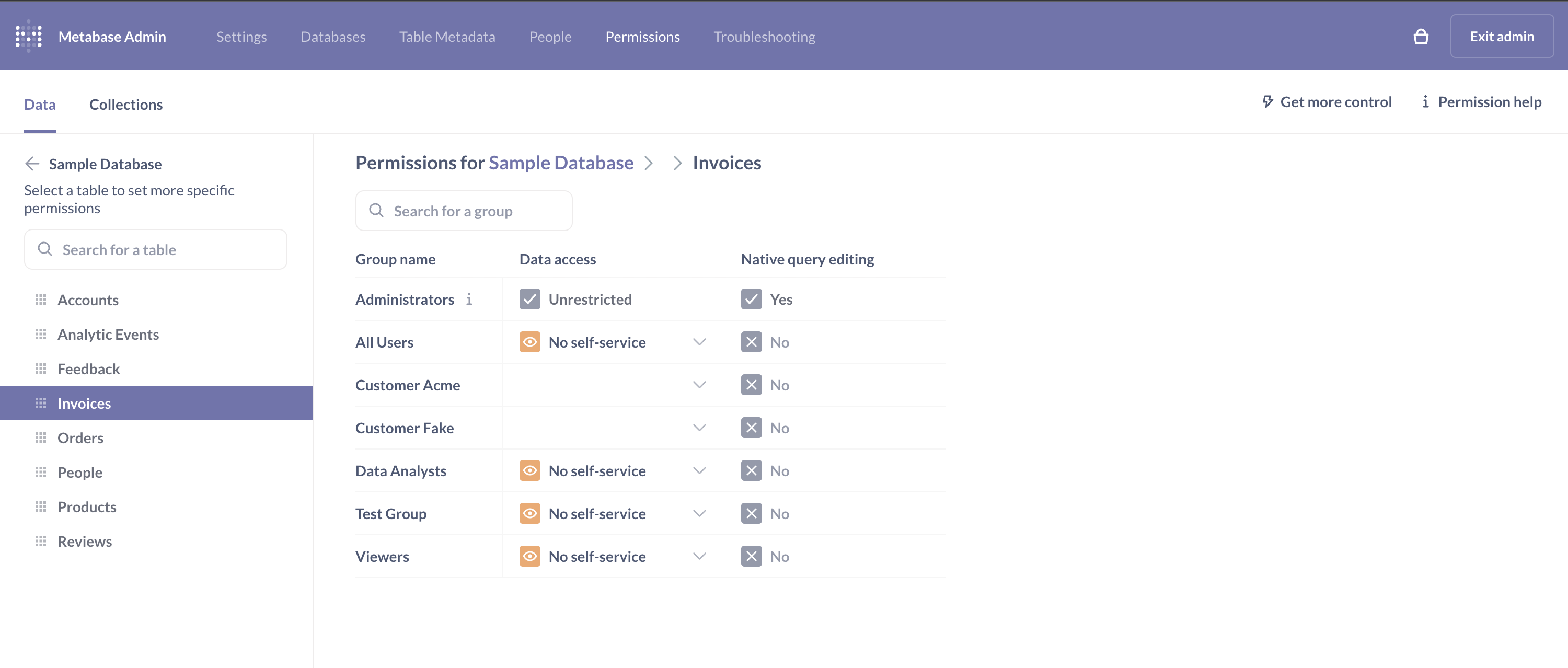The height and width of the screenshot is (668, 1568).
Task: Click the lightning icon next to Get more control
Action: [1267, 102]
